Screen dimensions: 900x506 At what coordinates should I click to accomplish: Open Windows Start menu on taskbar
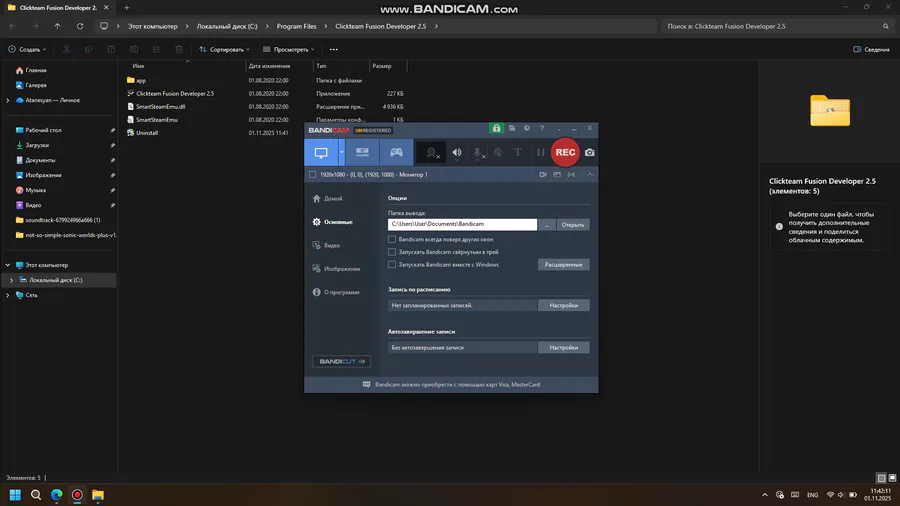[x=15, y=495]
